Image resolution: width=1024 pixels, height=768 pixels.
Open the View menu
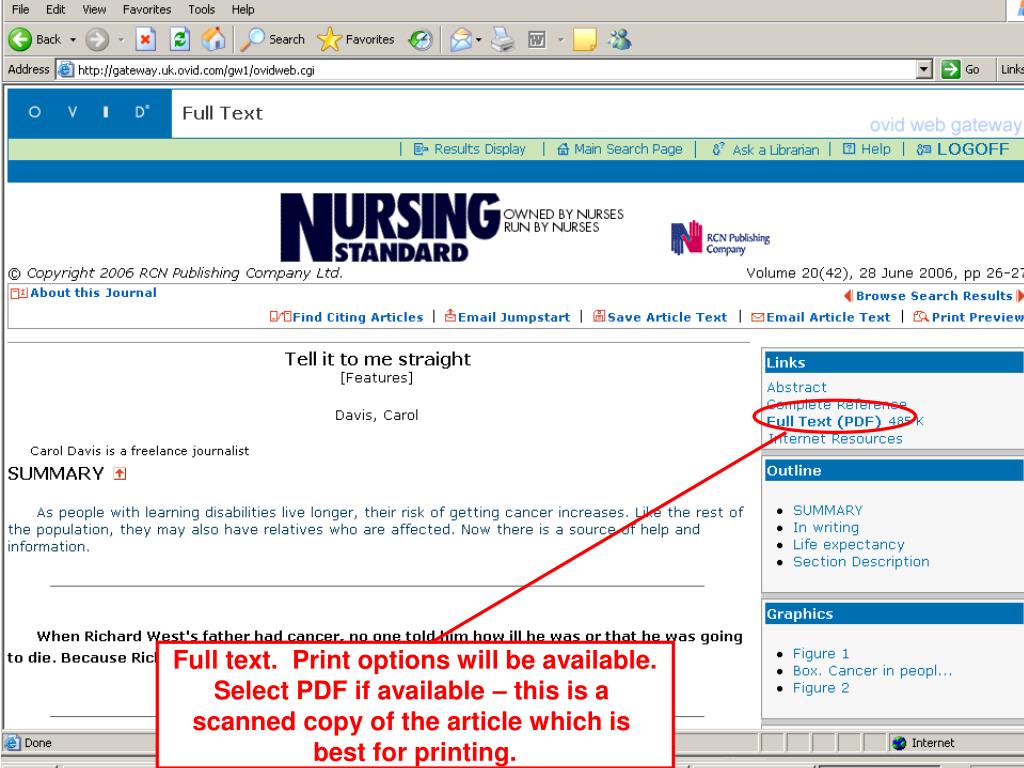(94, 9)
